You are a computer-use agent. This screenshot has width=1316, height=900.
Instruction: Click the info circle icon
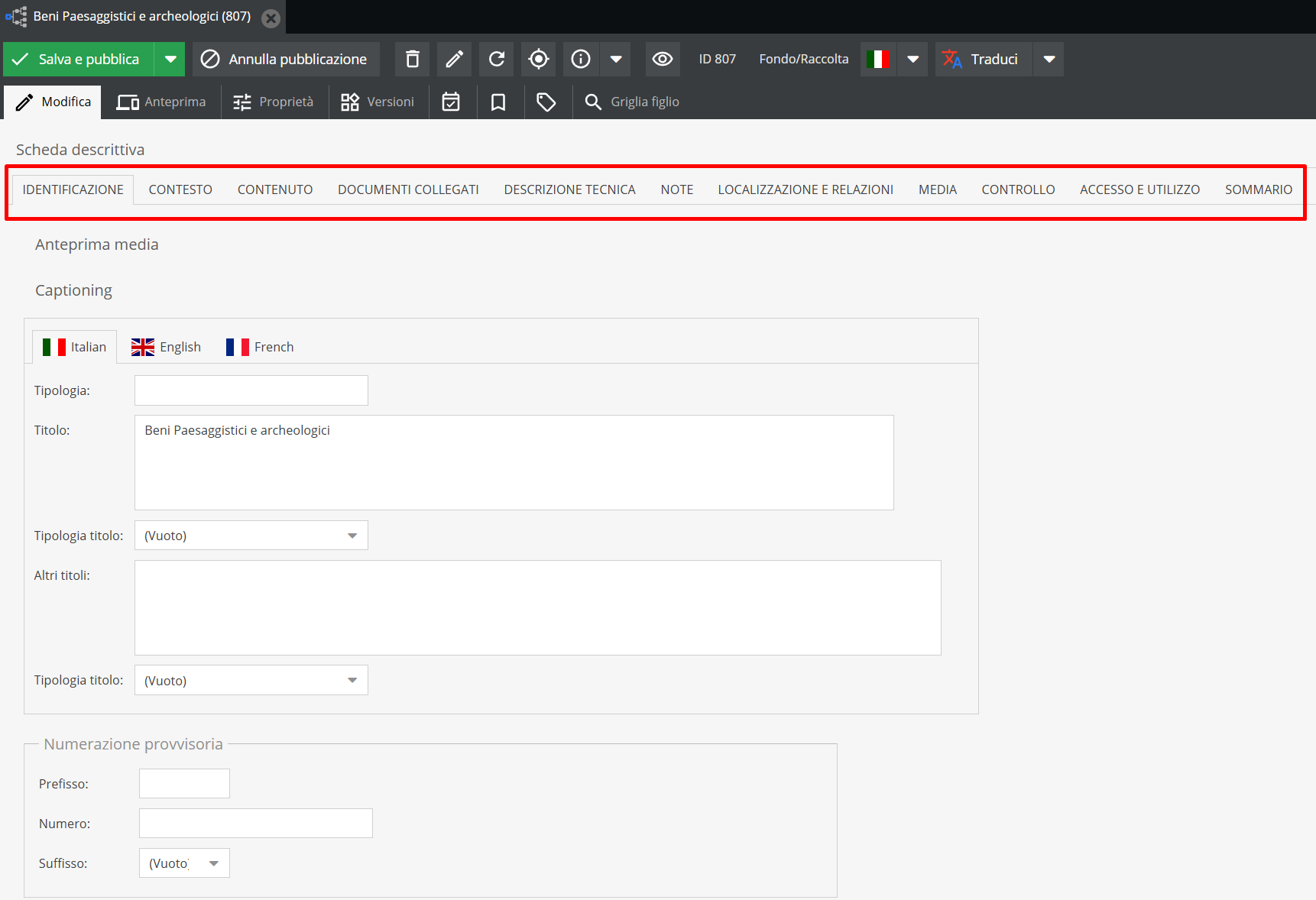[x=581, y=59]
